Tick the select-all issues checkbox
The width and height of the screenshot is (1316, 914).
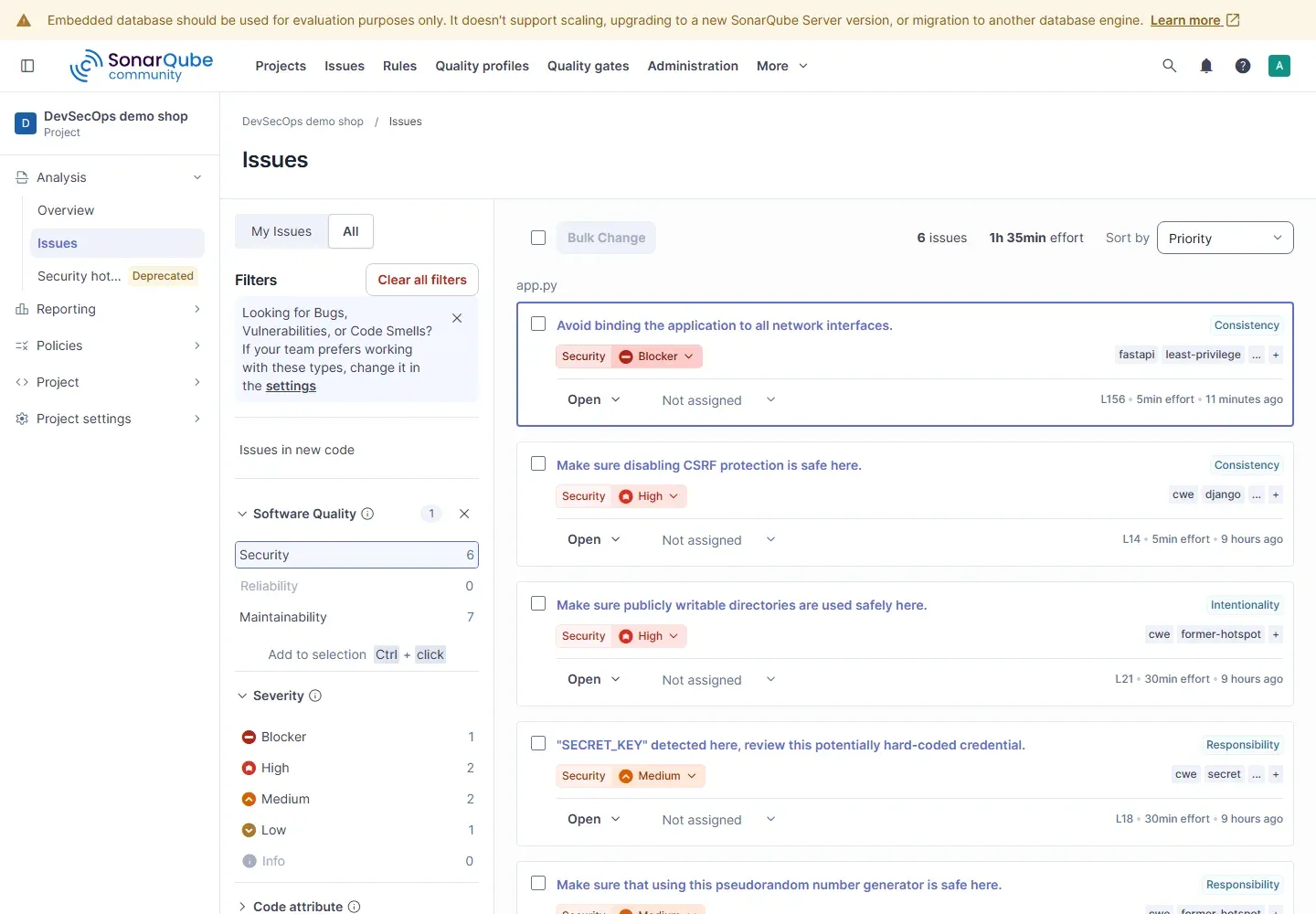coord(538,238)
